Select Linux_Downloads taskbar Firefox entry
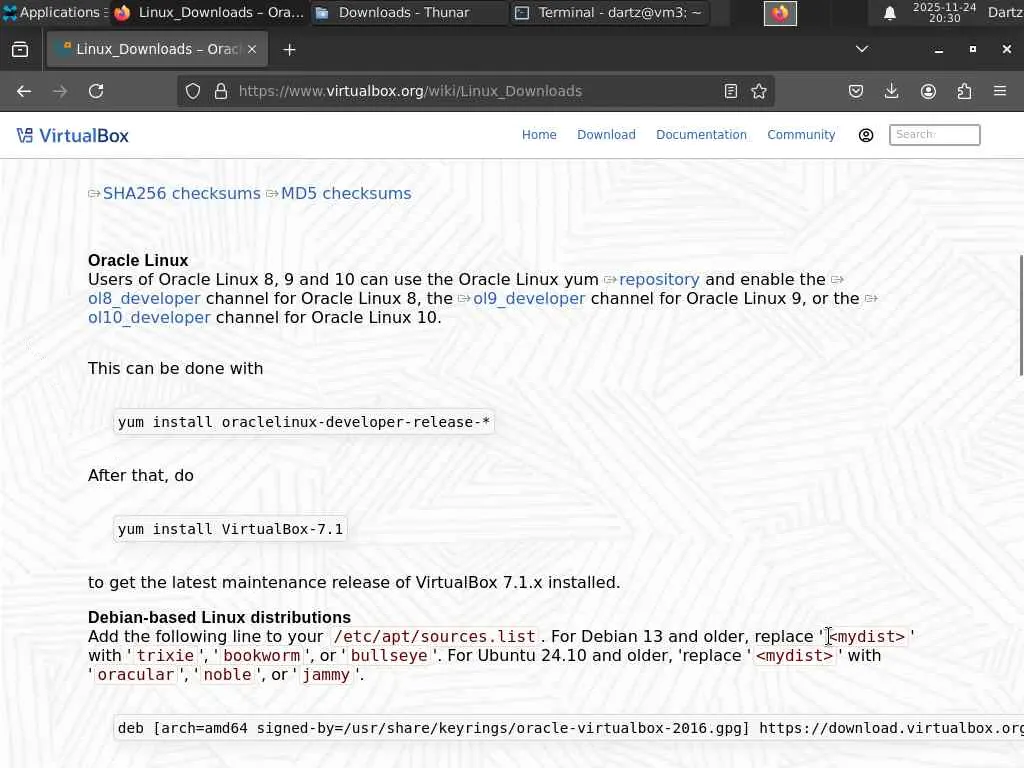This screenshot has width=1024, height=768. pos(208,12)
